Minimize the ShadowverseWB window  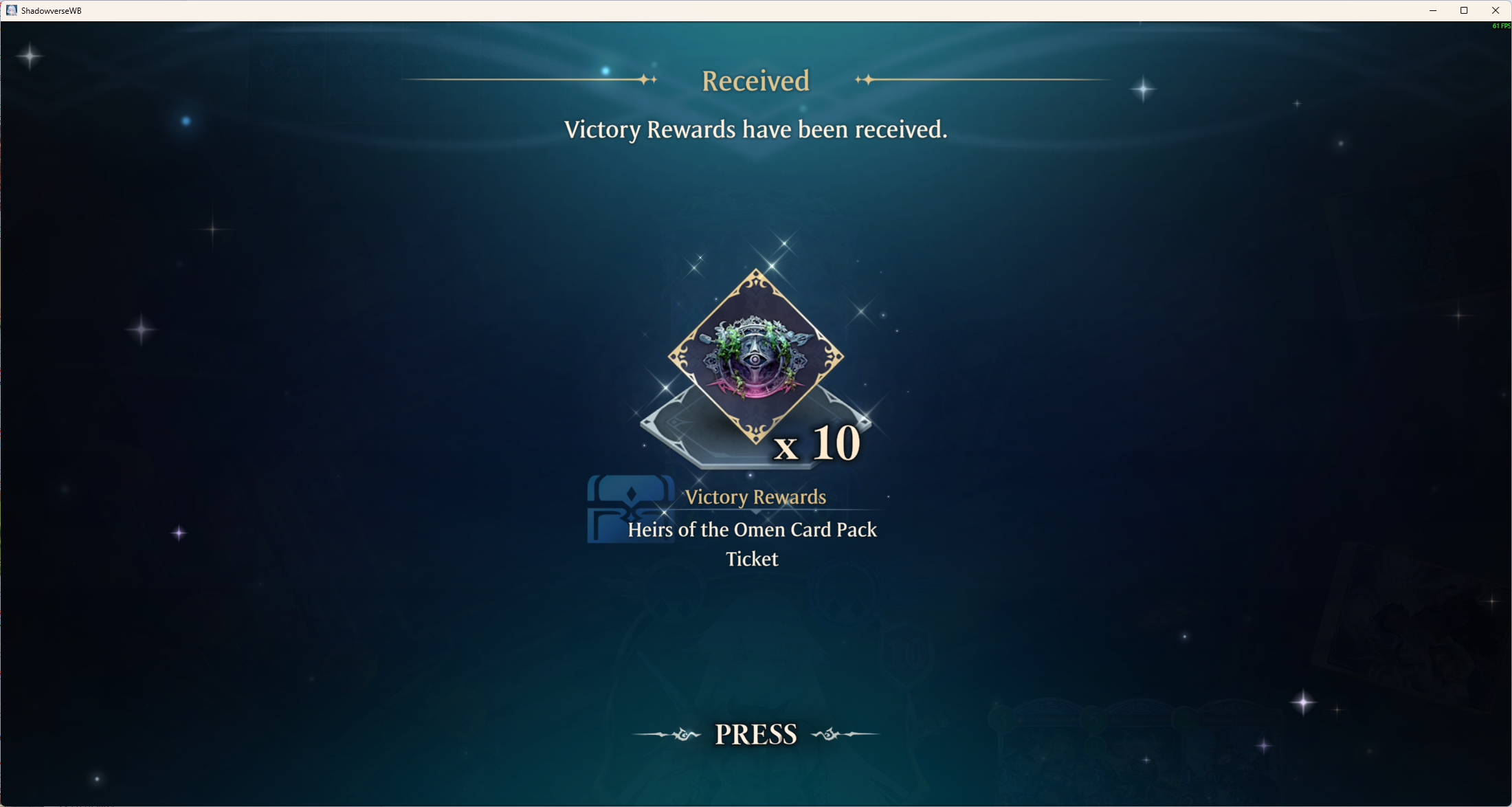click(x=1433, y=10)
